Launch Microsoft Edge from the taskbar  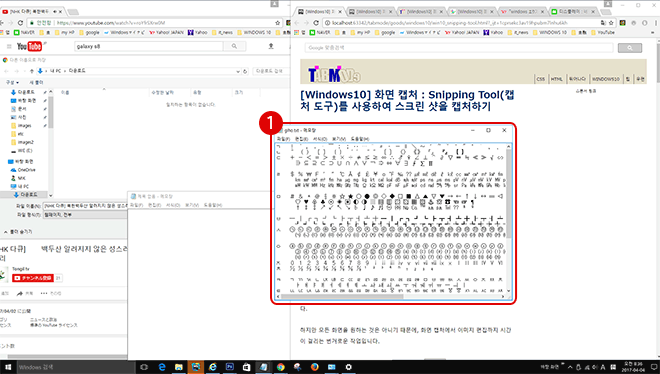(162, 367)
